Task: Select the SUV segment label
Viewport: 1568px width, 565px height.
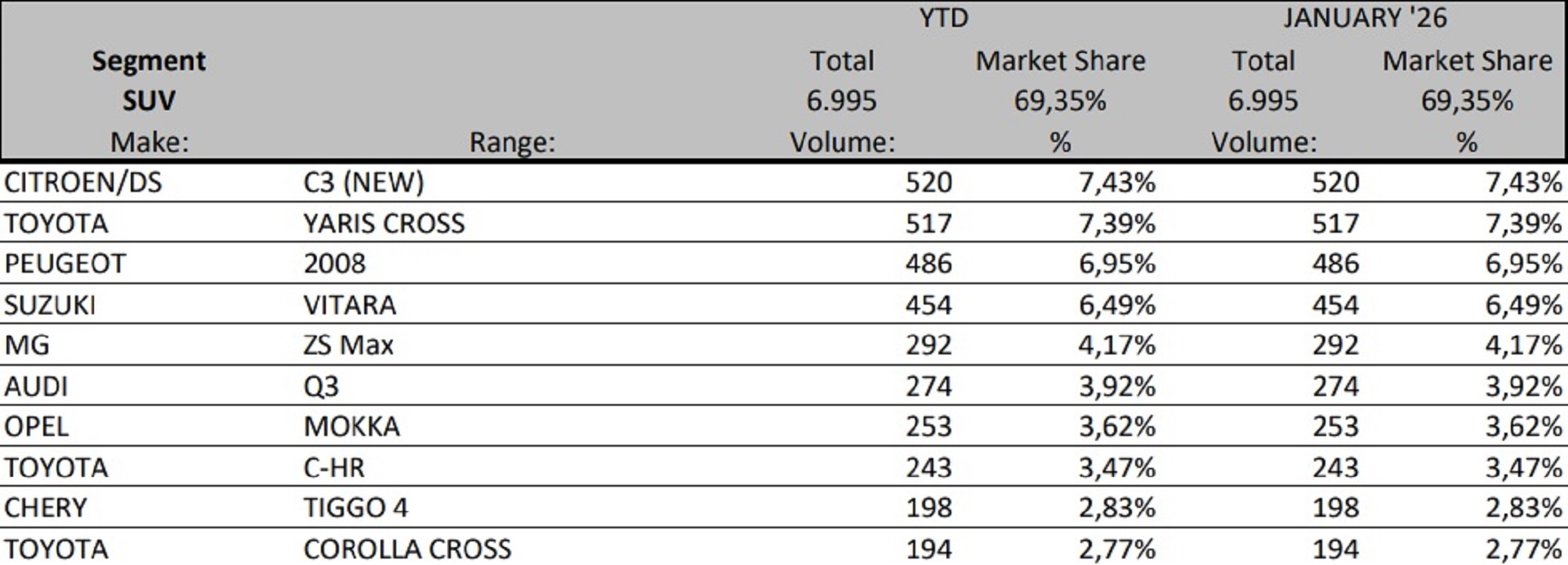Action: [x=149, y=101]
